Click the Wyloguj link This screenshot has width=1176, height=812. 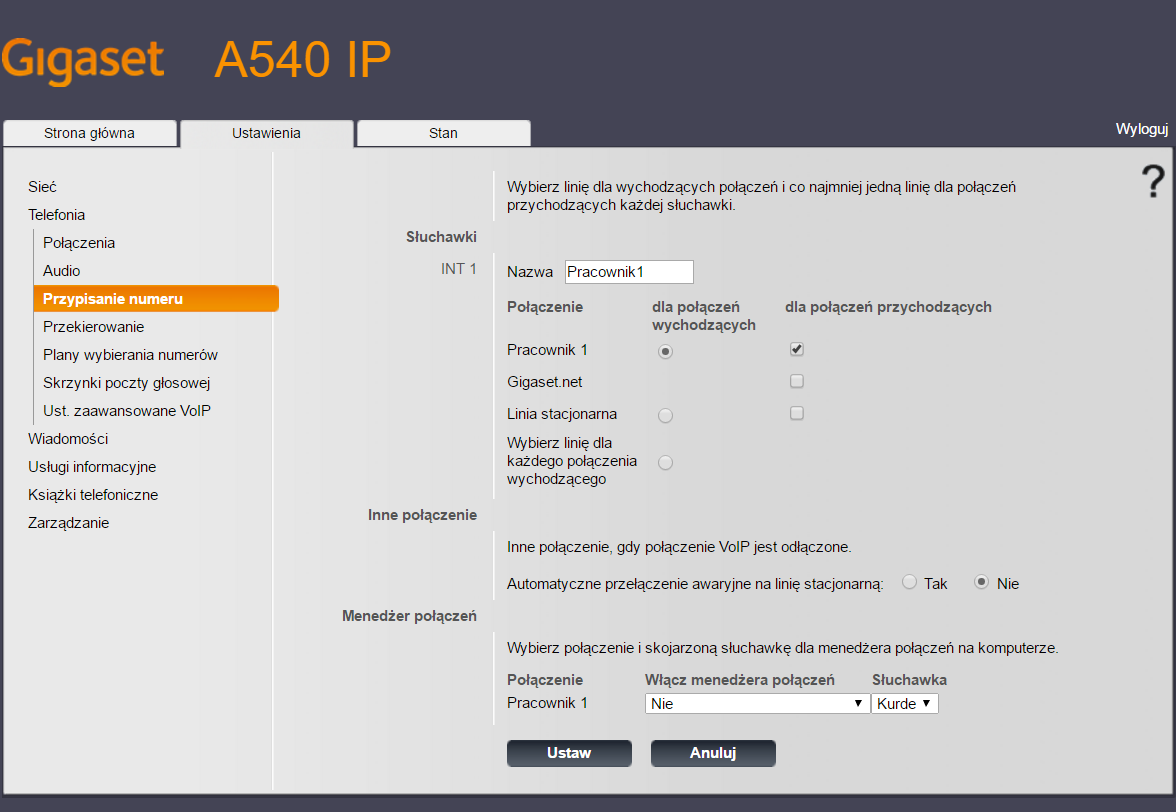click(x=1142, y=129)
